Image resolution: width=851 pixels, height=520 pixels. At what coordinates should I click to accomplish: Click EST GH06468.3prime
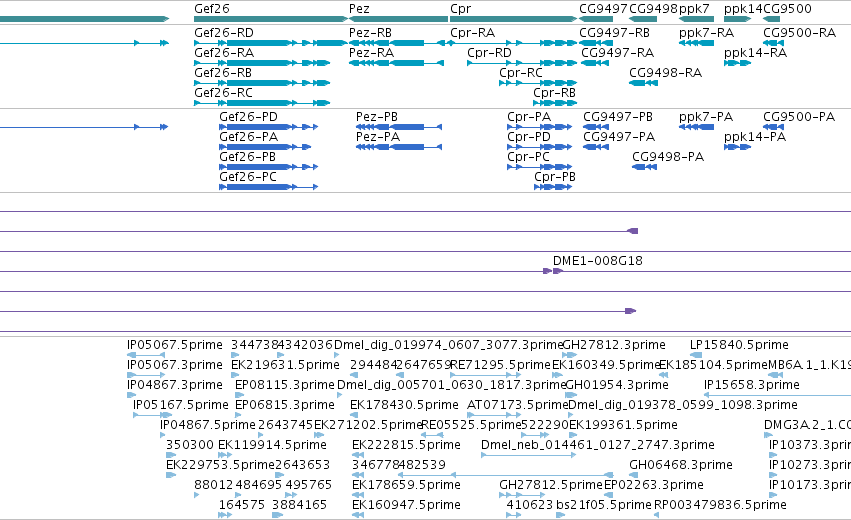(x=681, y=465)
